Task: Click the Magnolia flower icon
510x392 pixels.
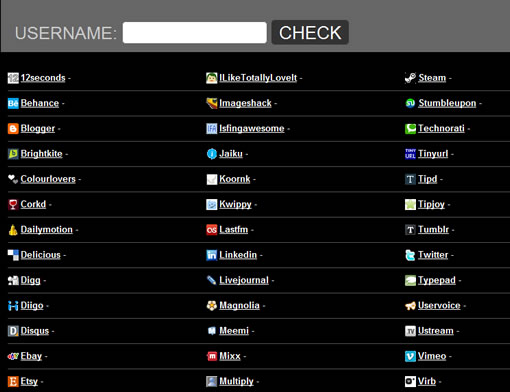Action: tap(212, 306)
